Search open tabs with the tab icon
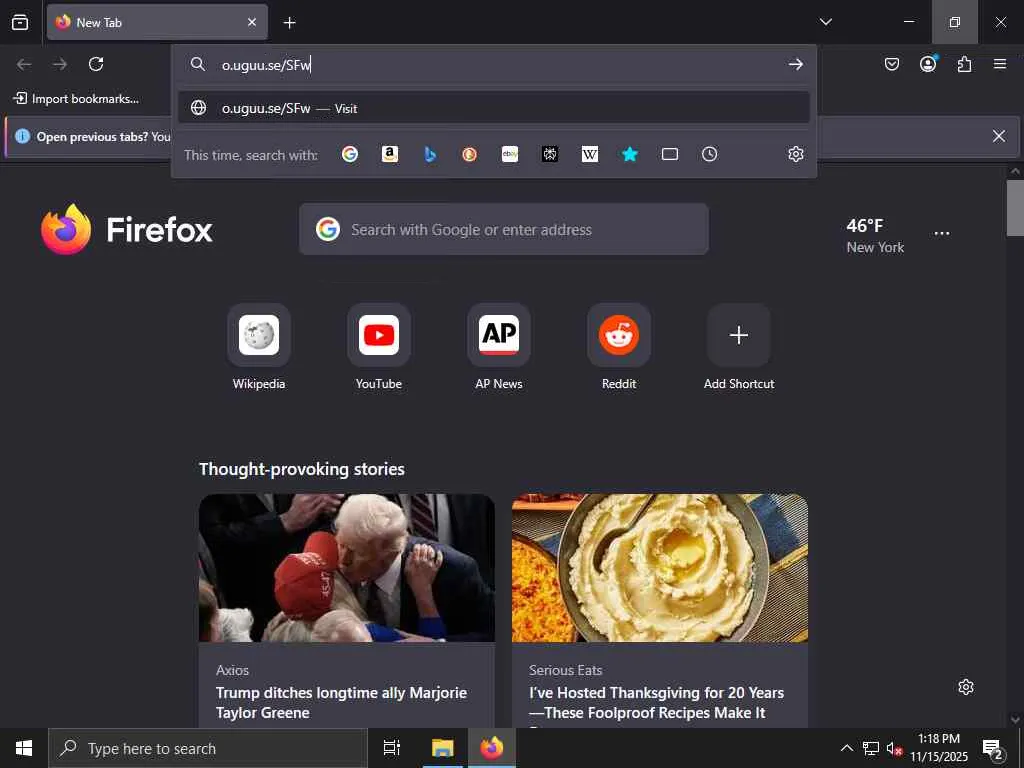 [x=669, y=154]
